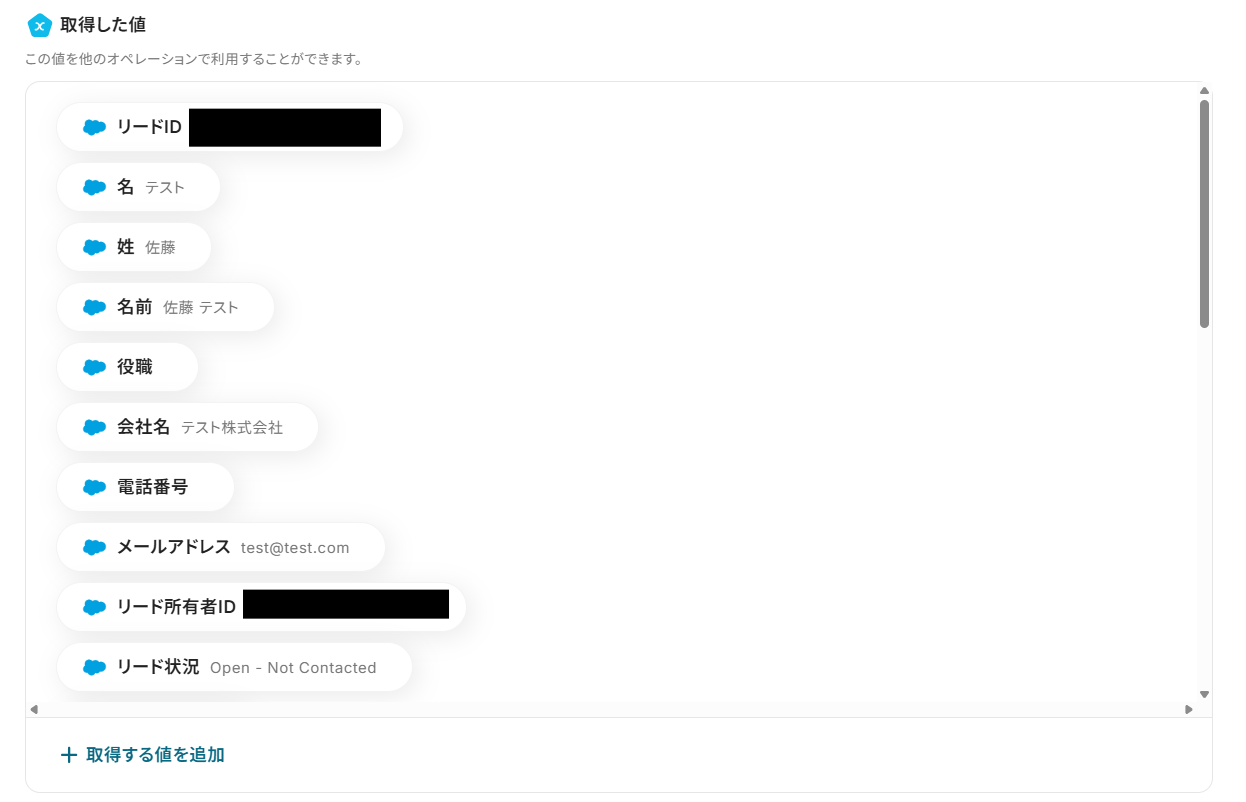This screenshot has width=1246, height=802.
Task: Click the horizontal scroll left arrow
Action: coord(34,709)
